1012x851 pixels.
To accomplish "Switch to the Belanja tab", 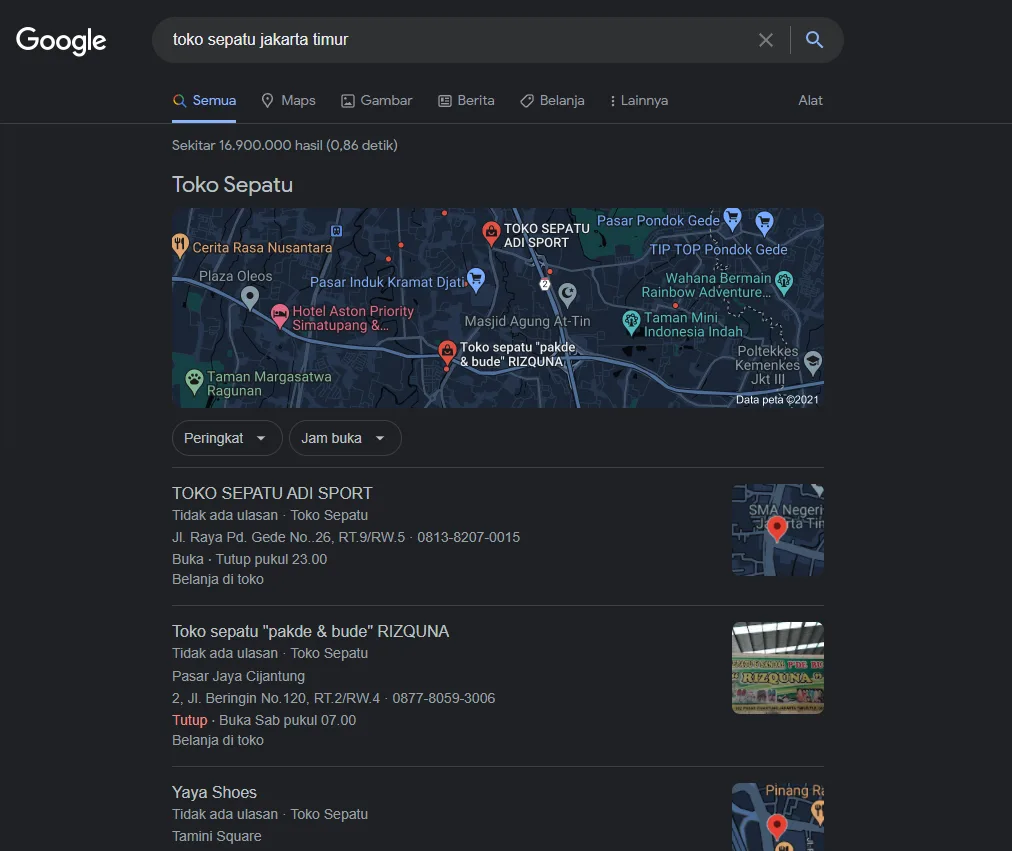I will point(552,101).
